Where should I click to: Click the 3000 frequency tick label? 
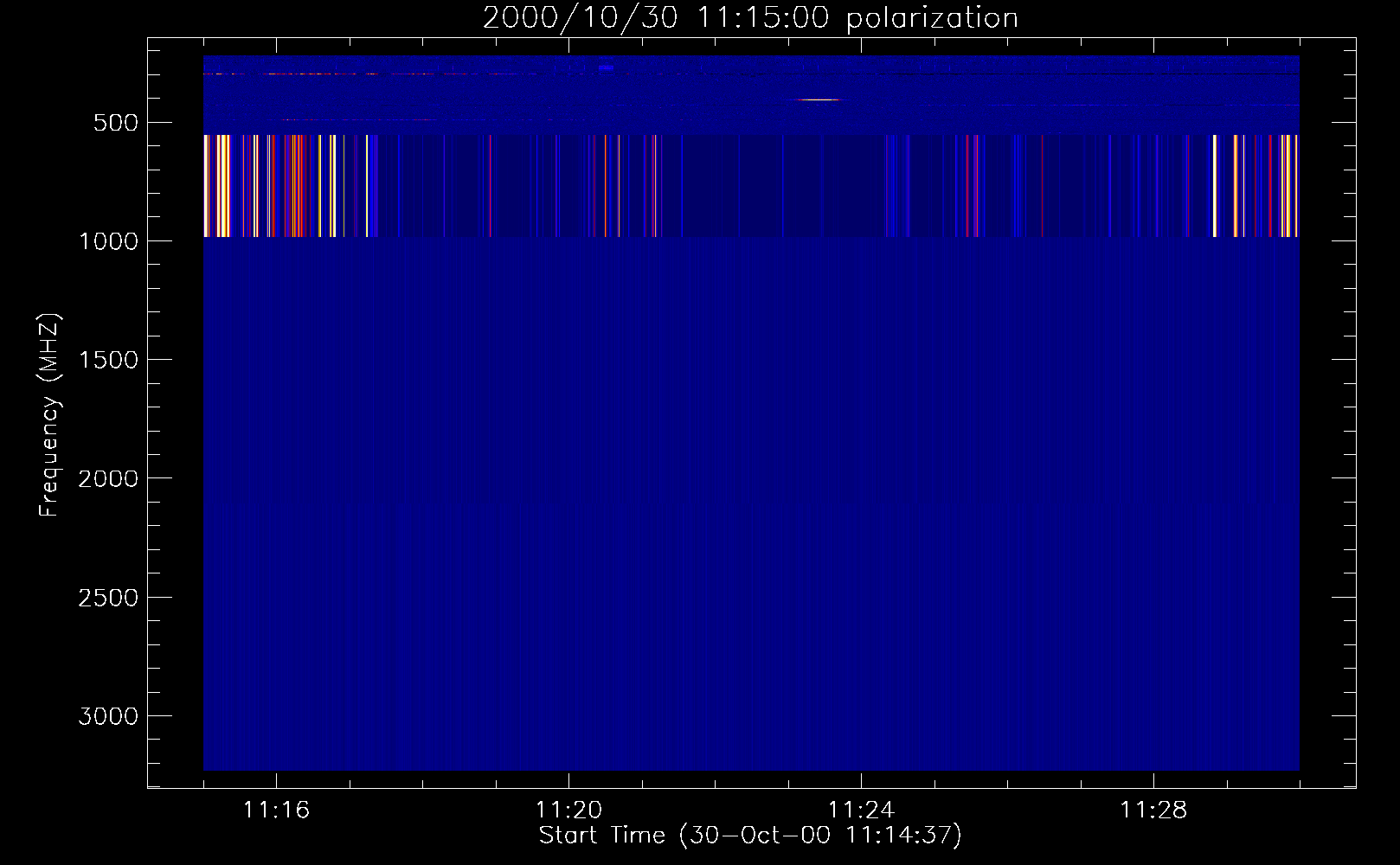[x=108, y=716]
